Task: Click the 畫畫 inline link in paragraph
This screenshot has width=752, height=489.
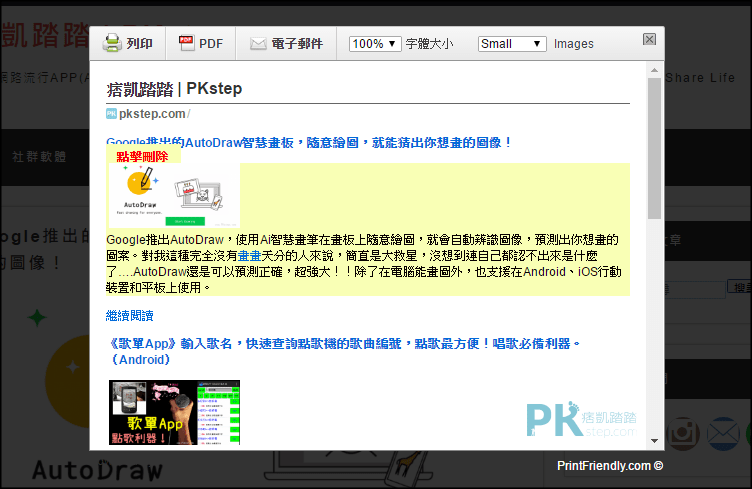Action: coord(249,256)
